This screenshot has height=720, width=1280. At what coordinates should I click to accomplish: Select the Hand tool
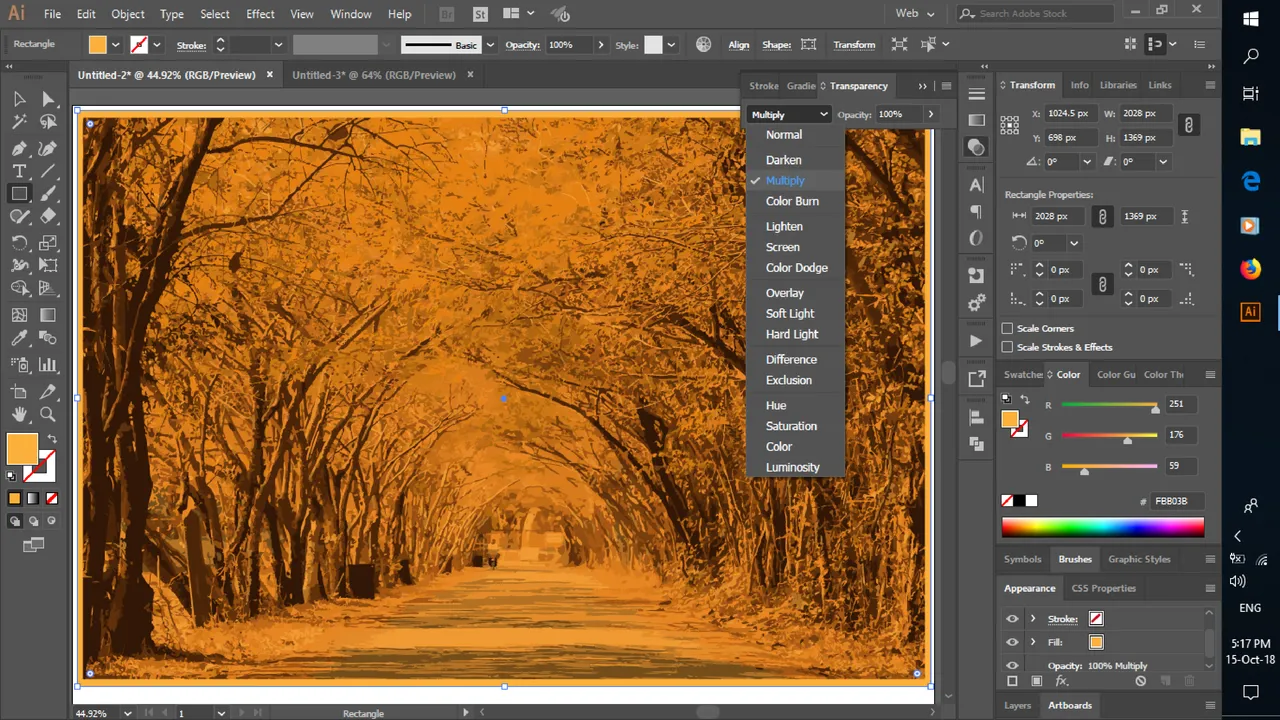pyautogui.click(x=19, y=414)
